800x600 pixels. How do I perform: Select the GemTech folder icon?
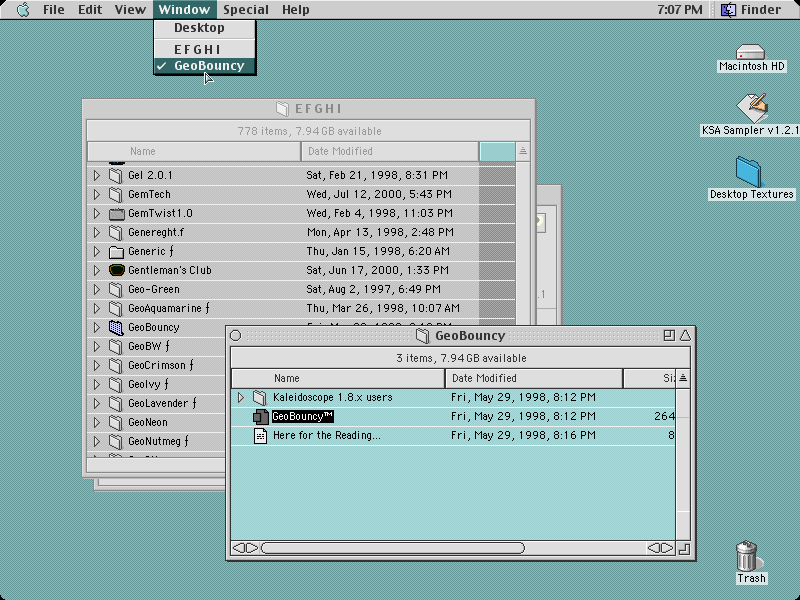click(x=116, y=194)
